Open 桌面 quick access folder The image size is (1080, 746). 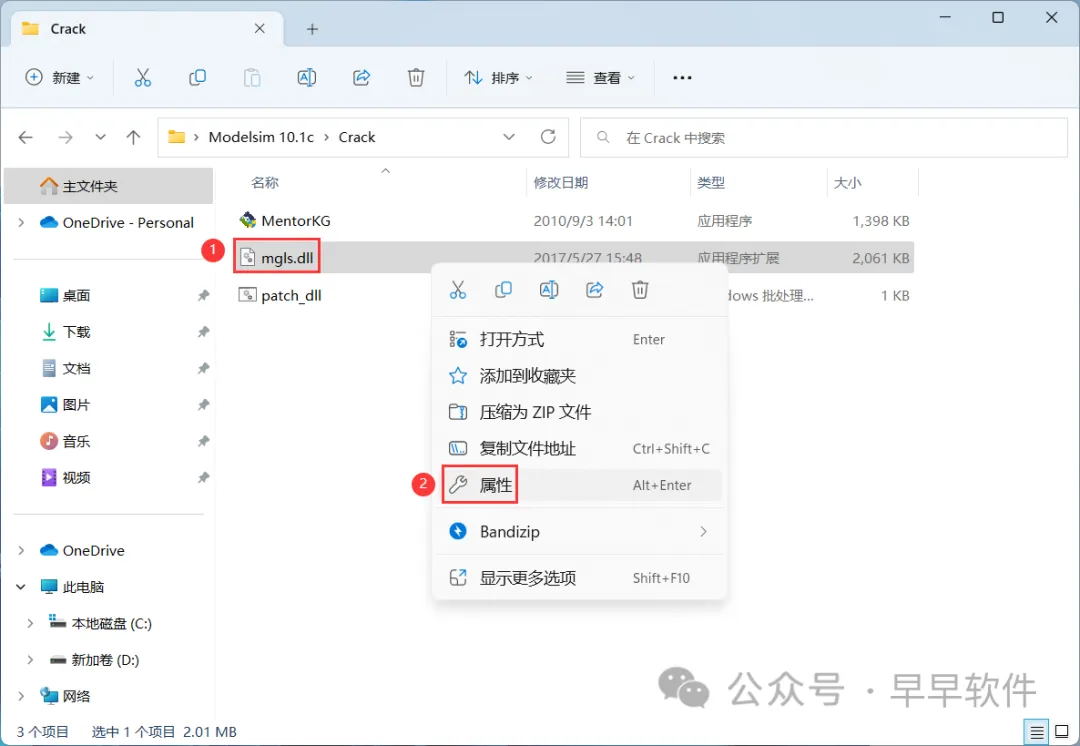[65, 296]
